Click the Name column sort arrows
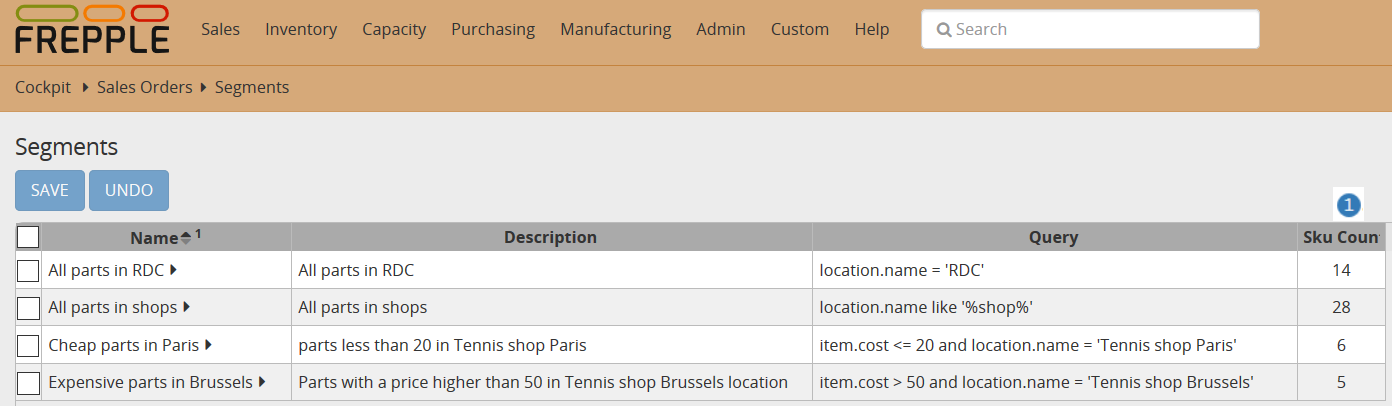 click(185, 238)
